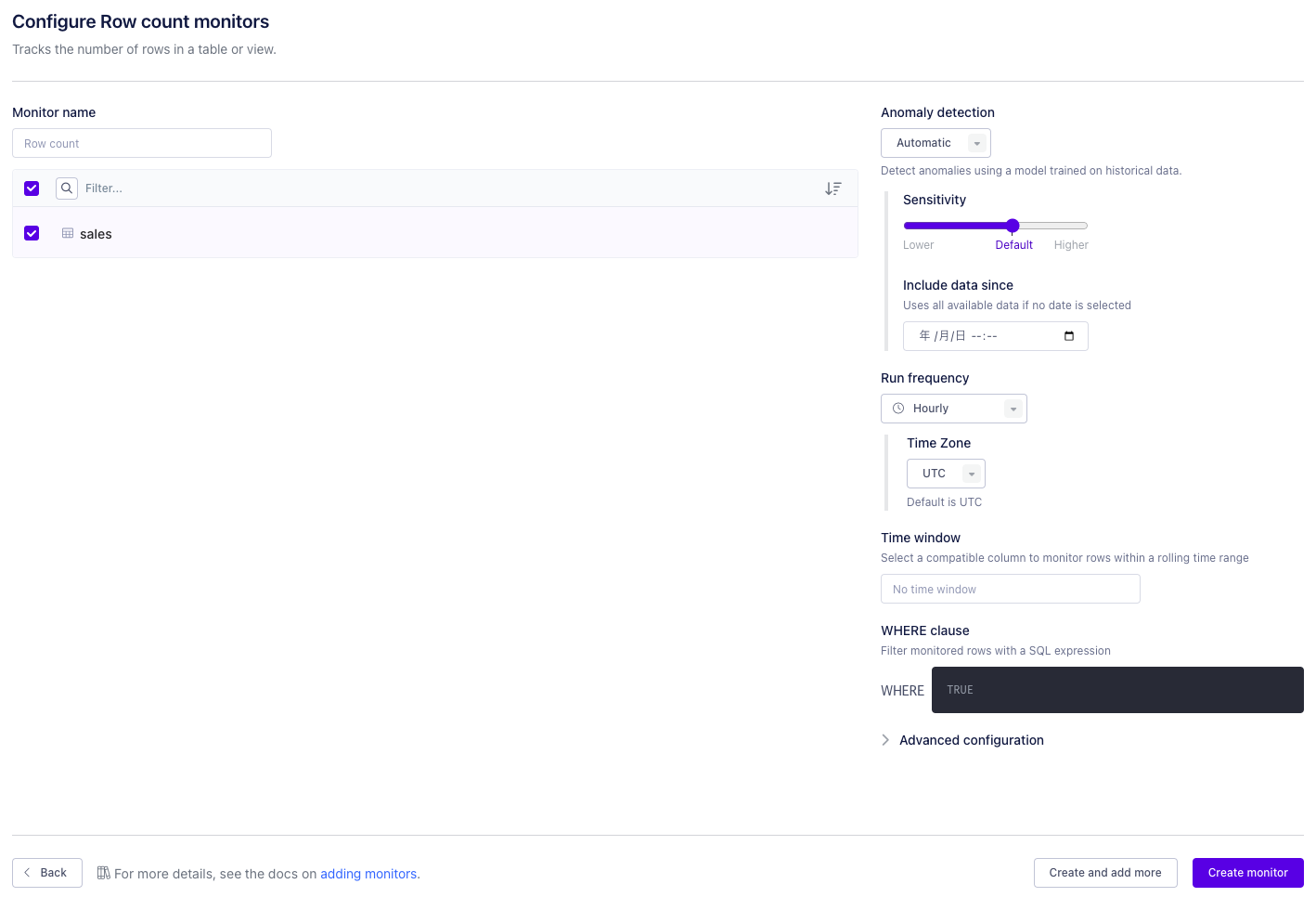Image resolution: width=1316 pixels, height=897 pixels.
Task: Open the adding monitors docs link
Action: [x=368, y=874]
